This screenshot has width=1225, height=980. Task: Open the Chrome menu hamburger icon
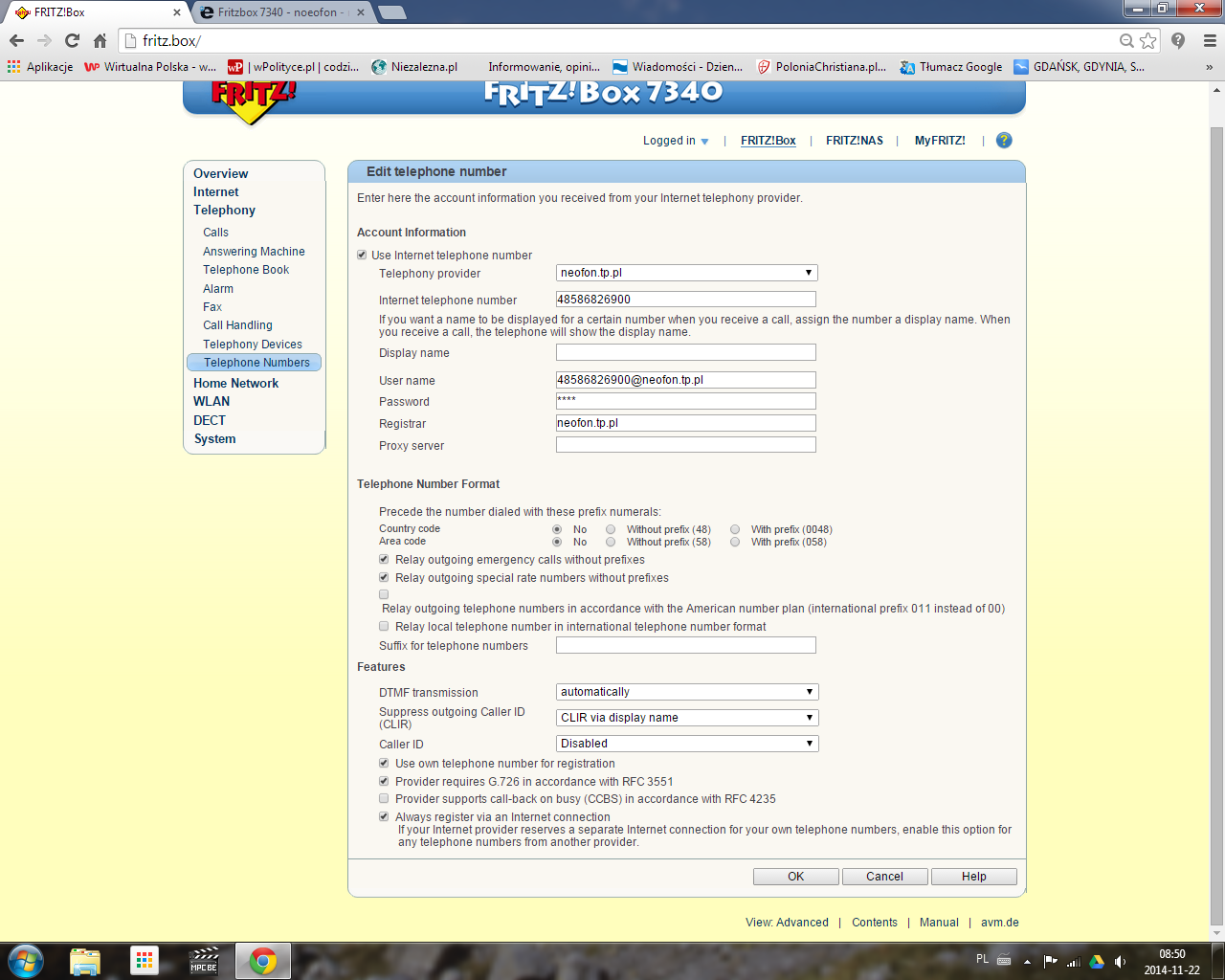(1210, 40)
